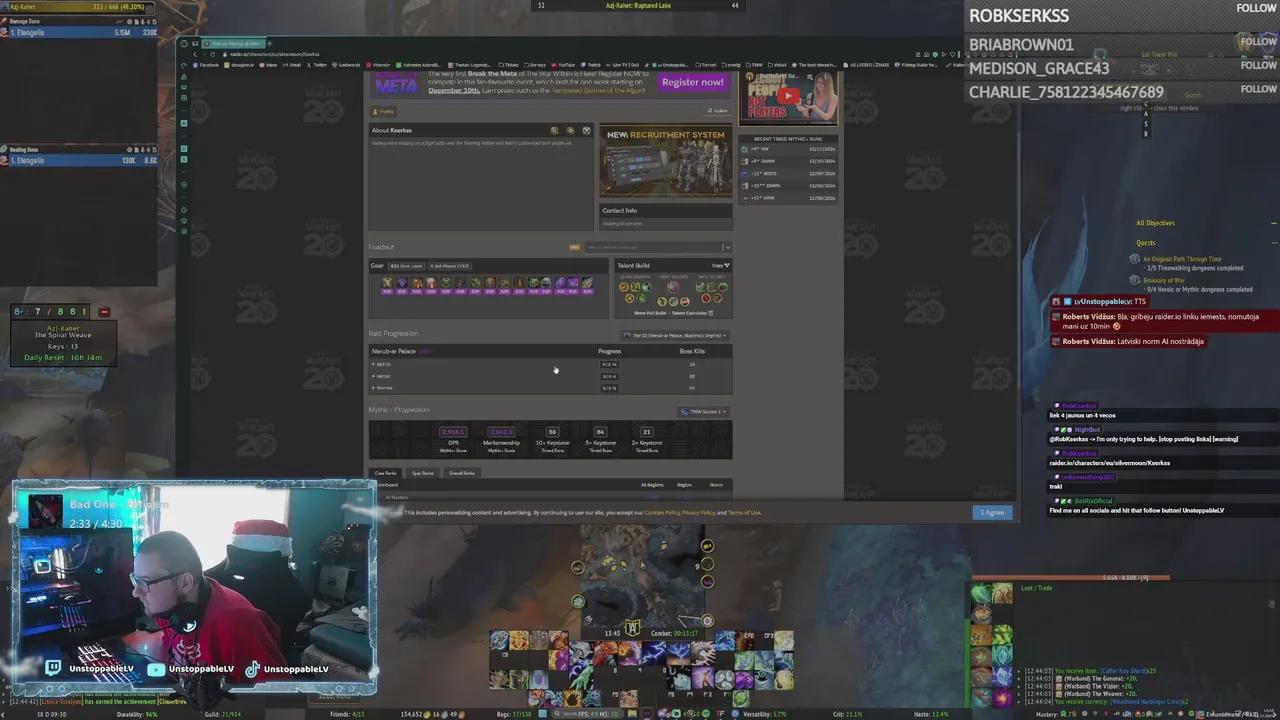Click the Update button above the About panel
1280x720 pixels.
(717, 111)
